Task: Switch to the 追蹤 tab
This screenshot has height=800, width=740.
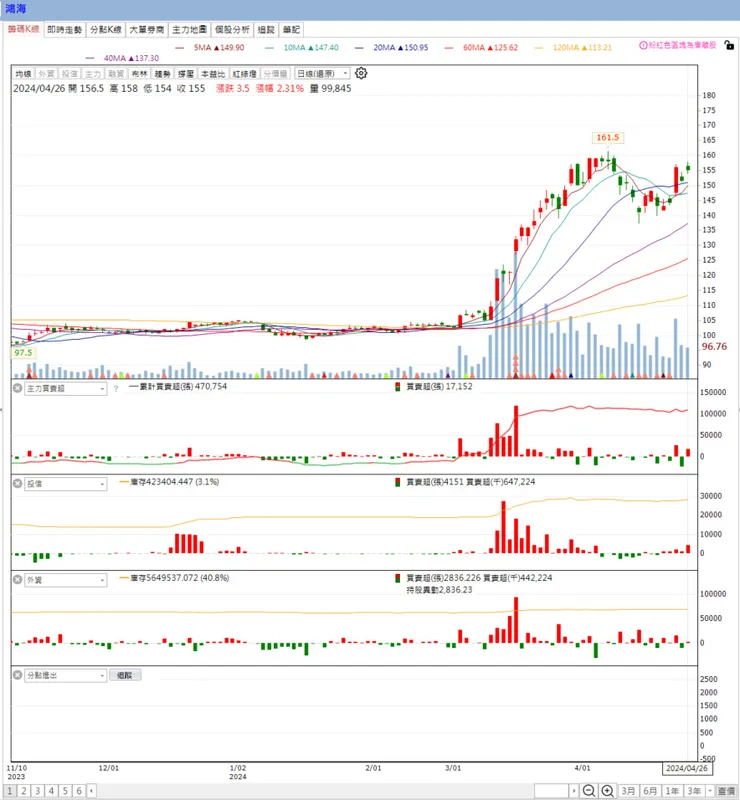Action: pyautogui.click(x=266, y=30)
